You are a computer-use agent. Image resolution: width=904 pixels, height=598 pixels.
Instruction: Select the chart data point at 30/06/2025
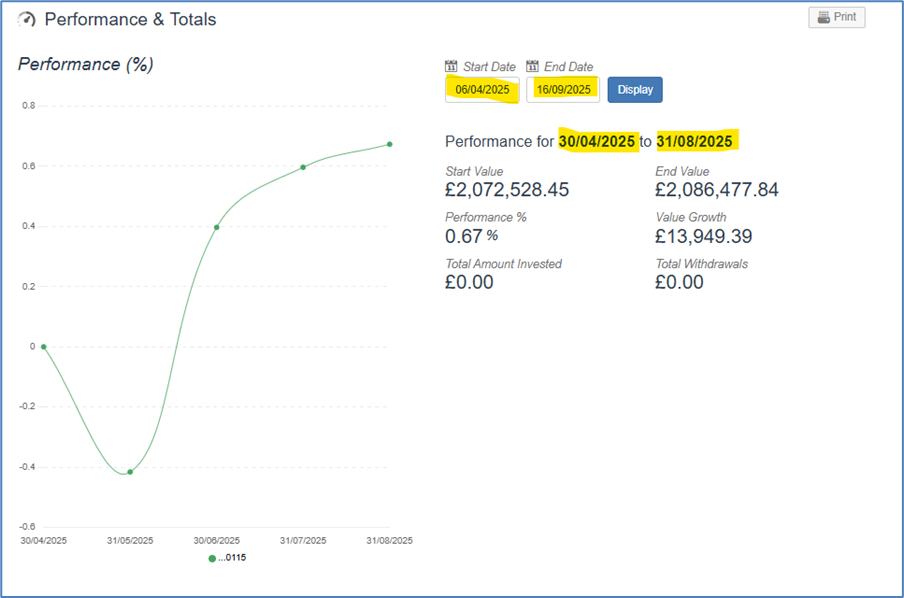(216, 227)
